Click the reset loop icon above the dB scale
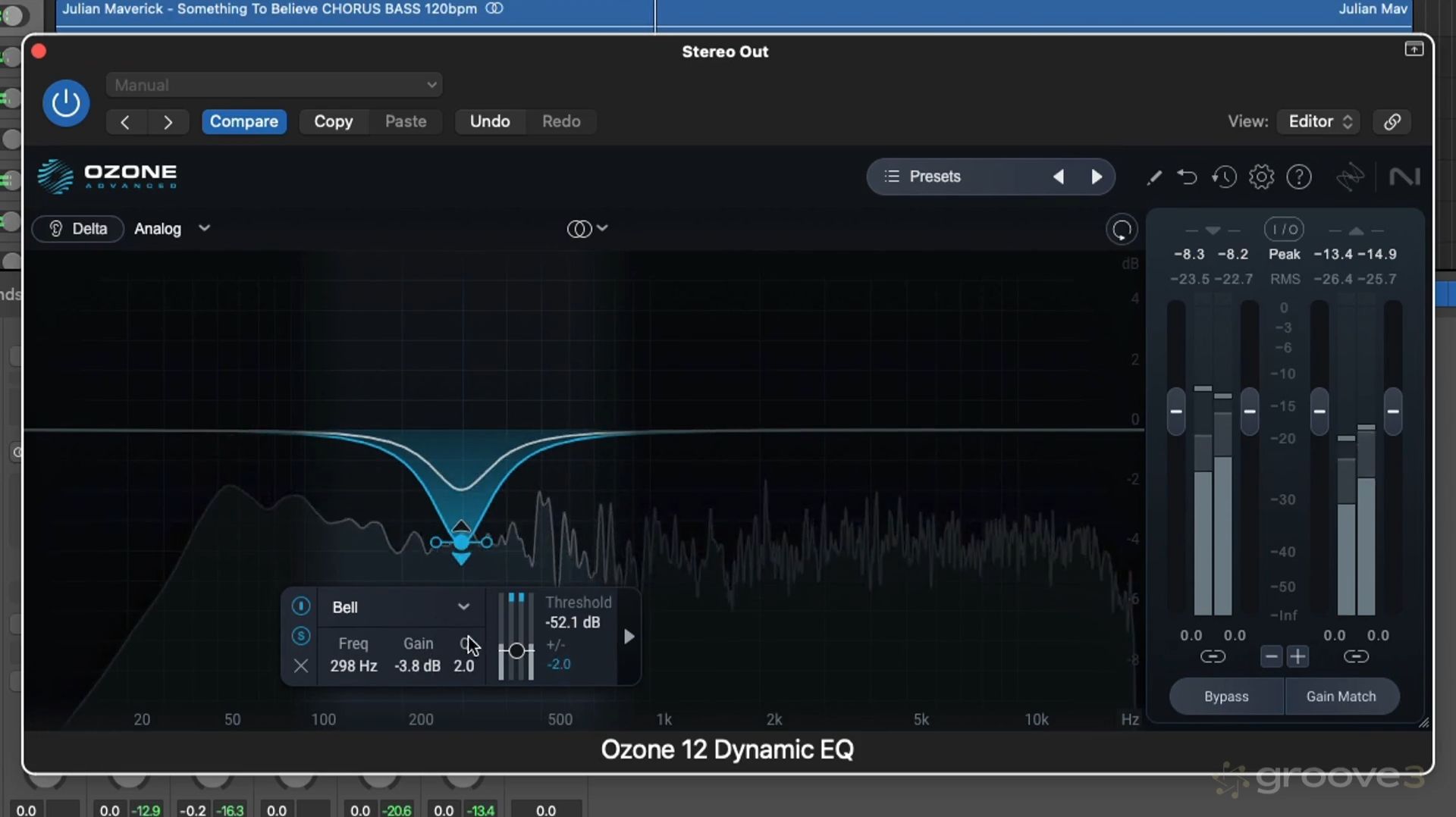 pyautogui.click(x=1122, y=230)
